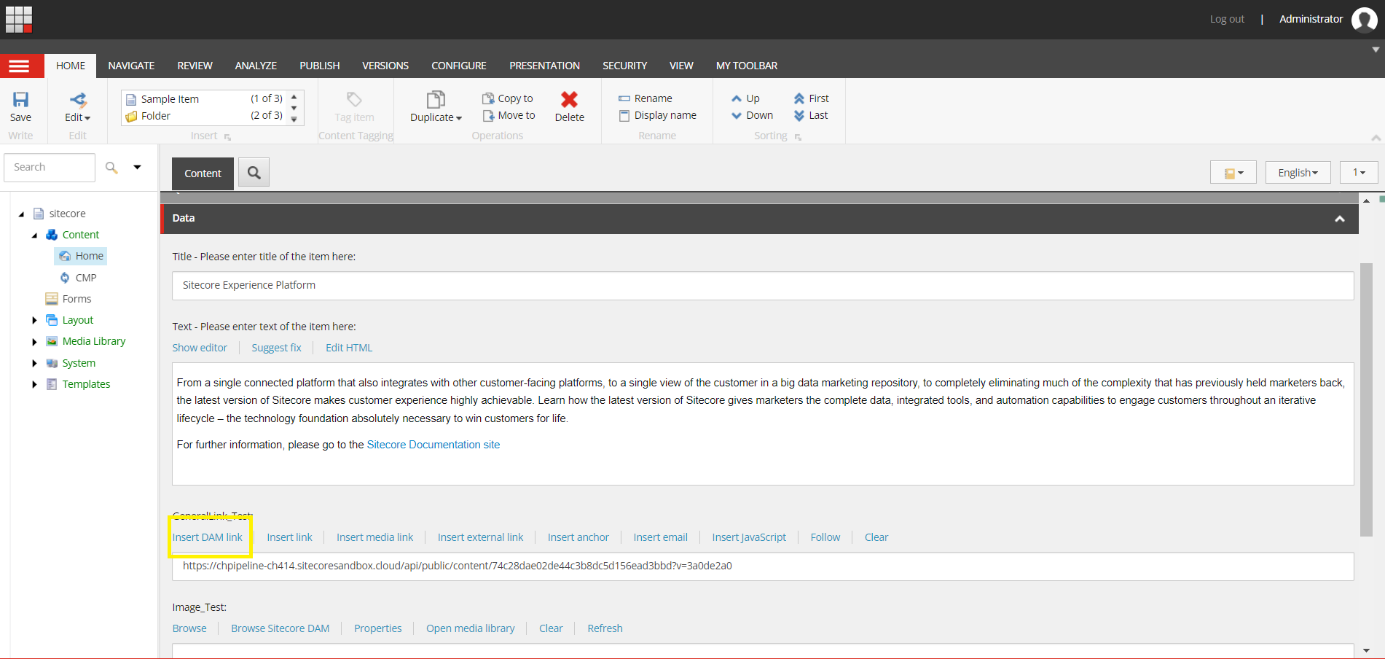Delete the item with the red X

point(569,107)
